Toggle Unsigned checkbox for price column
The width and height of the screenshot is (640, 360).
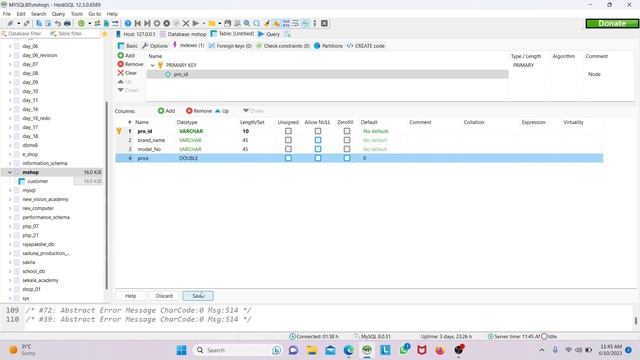(x=288, y=158)
